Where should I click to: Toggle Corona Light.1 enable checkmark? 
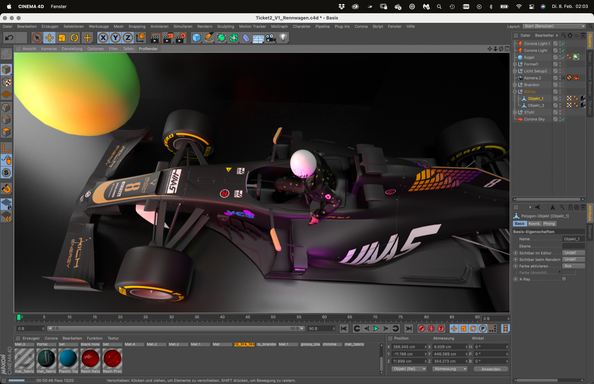(563, 44)
